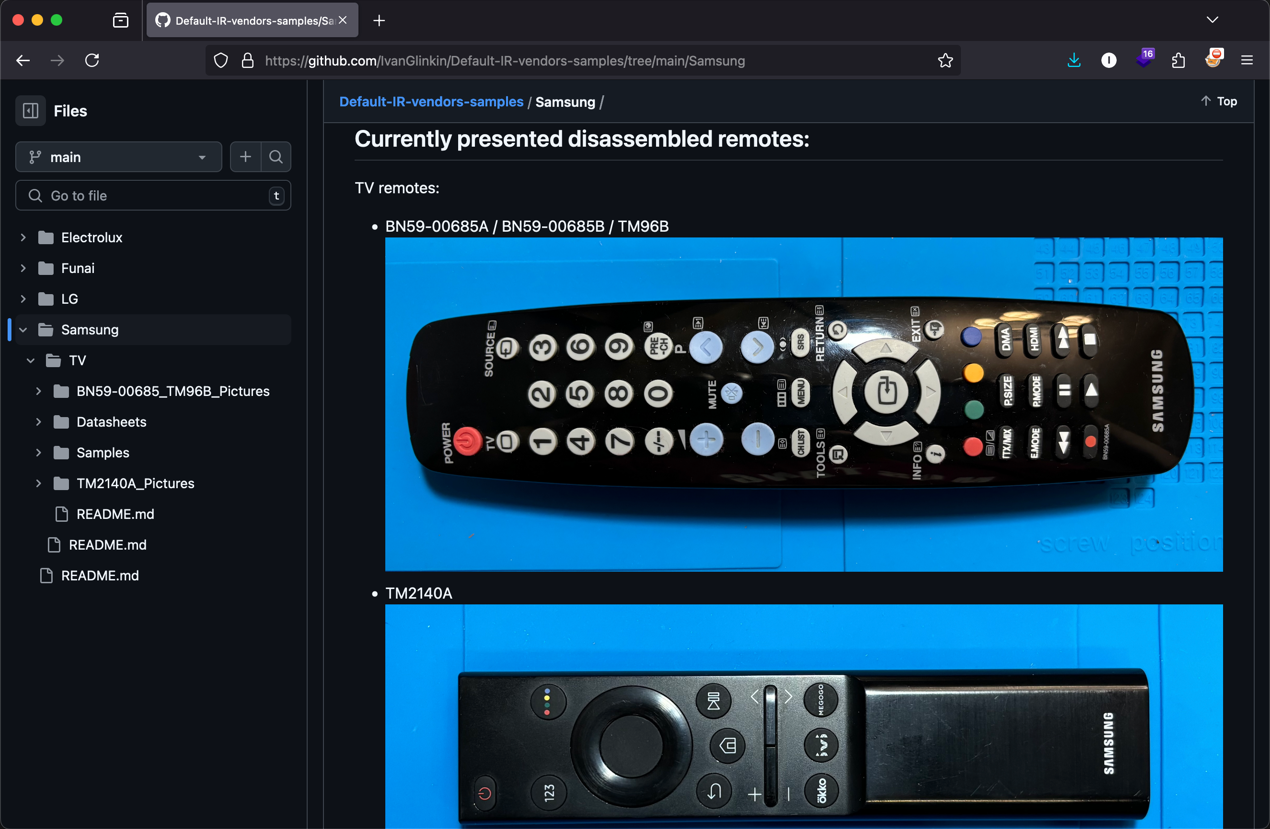Reload the current page

click(92, 60)
